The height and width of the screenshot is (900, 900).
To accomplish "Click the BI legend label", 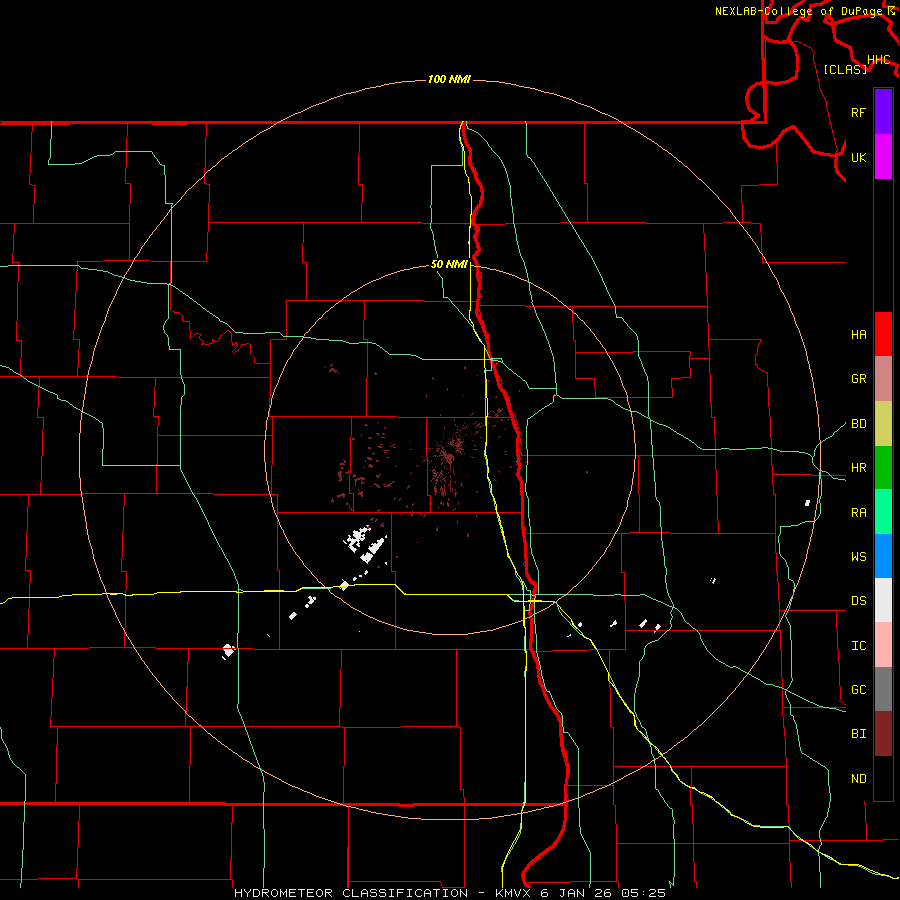I will (x=858, y=734).
